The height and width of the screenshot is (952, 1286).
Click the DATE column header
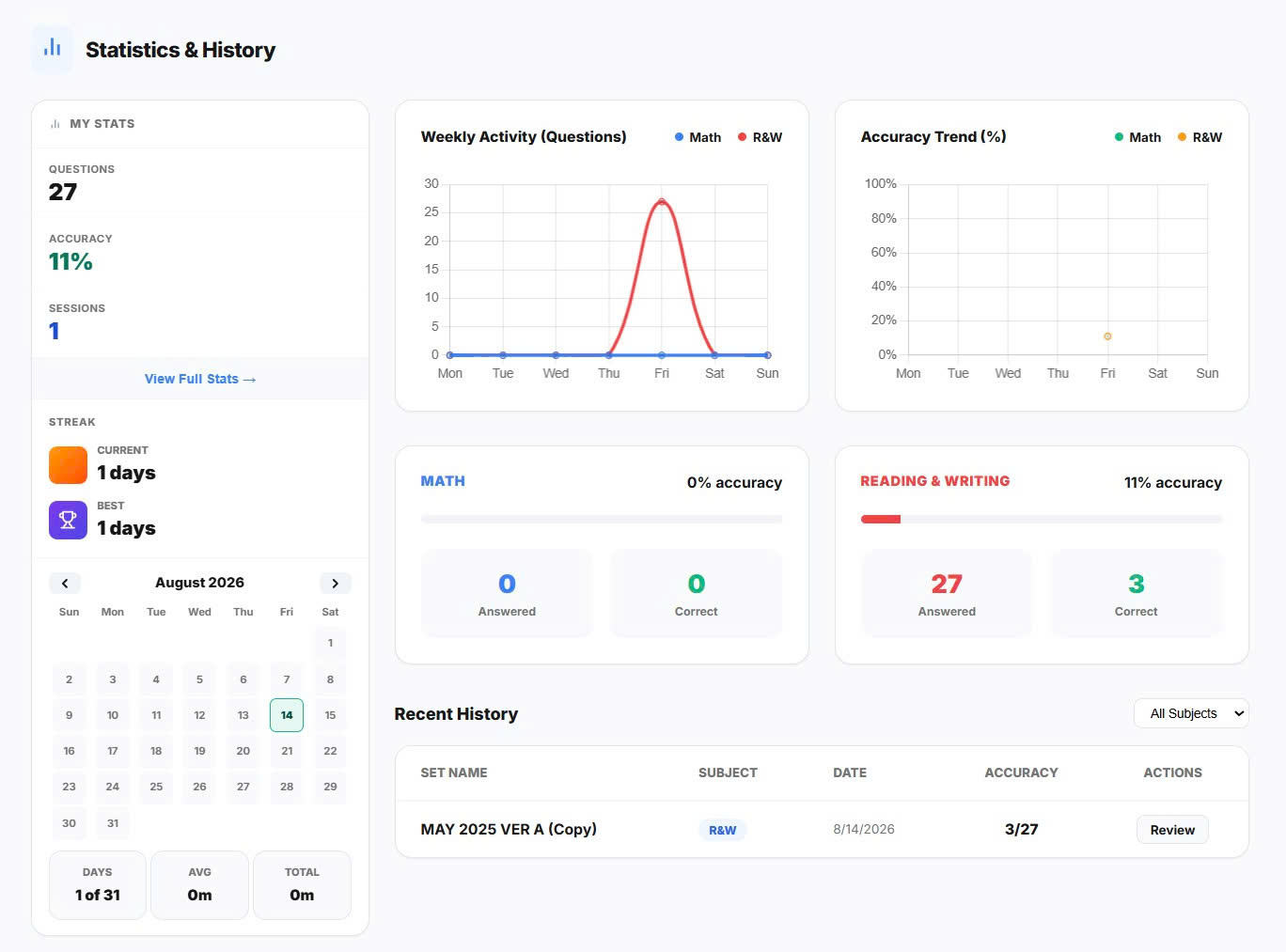850,773
